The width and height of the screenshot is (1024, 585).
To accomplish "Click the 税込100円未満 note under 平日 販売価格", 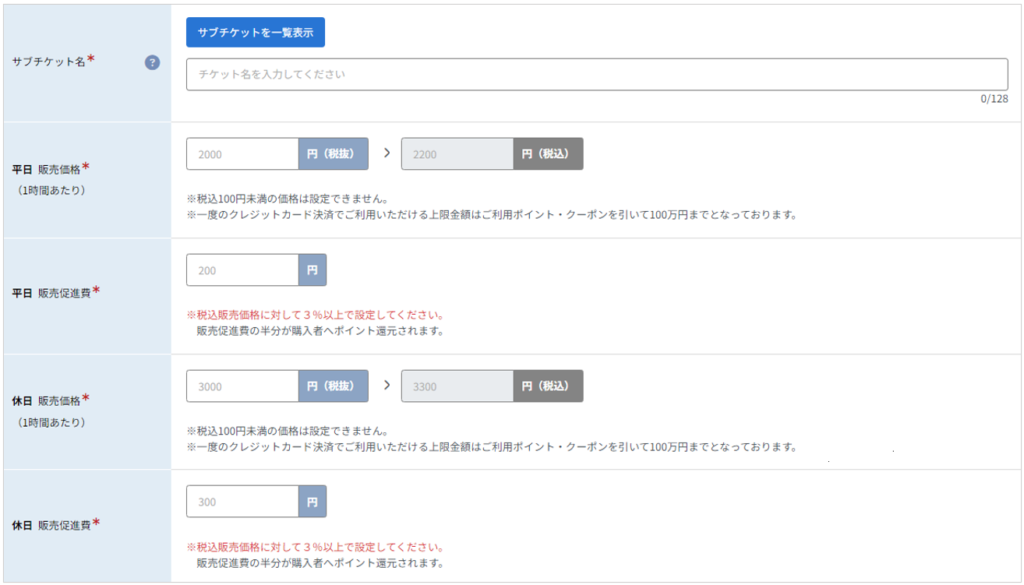I will click(288, 199).
